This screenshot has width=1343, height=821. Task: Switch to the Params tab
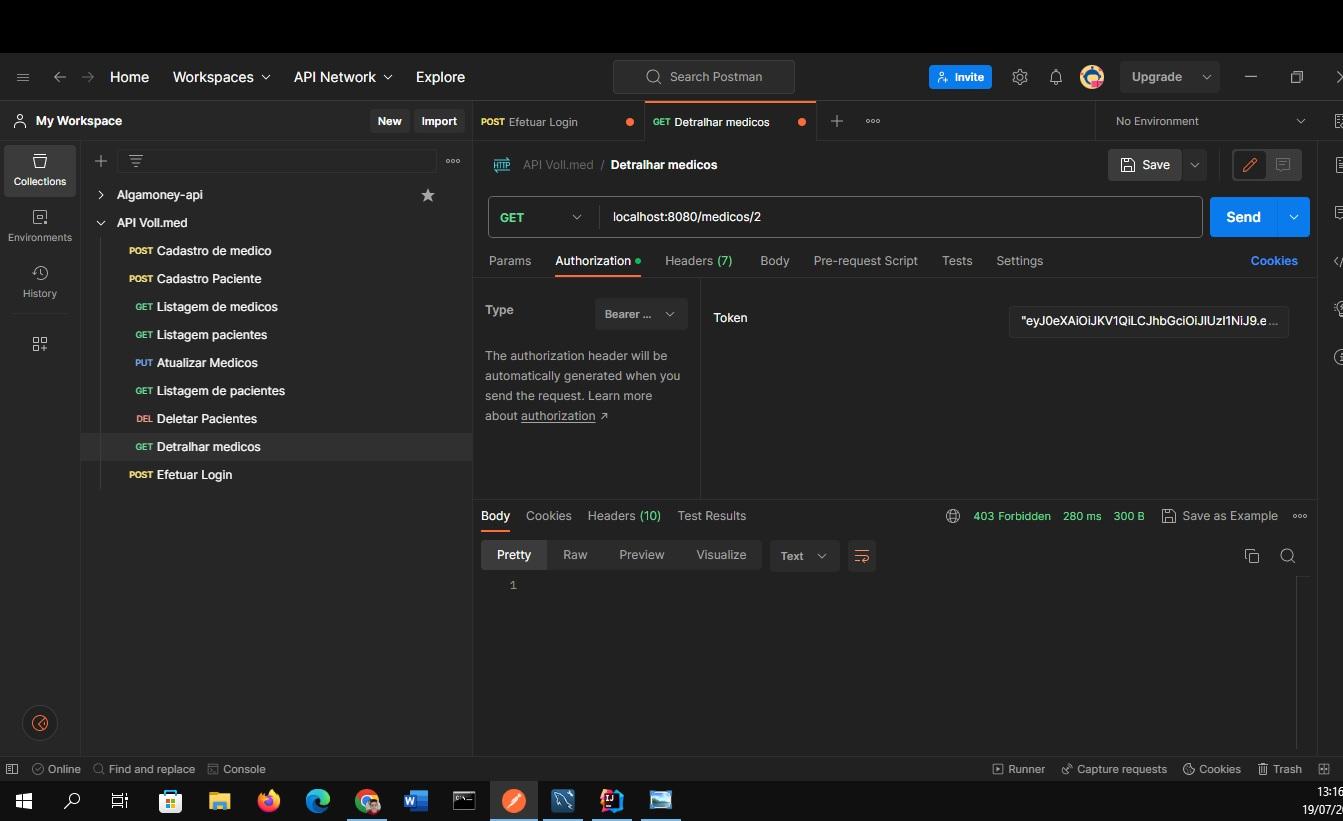[510, 261]
